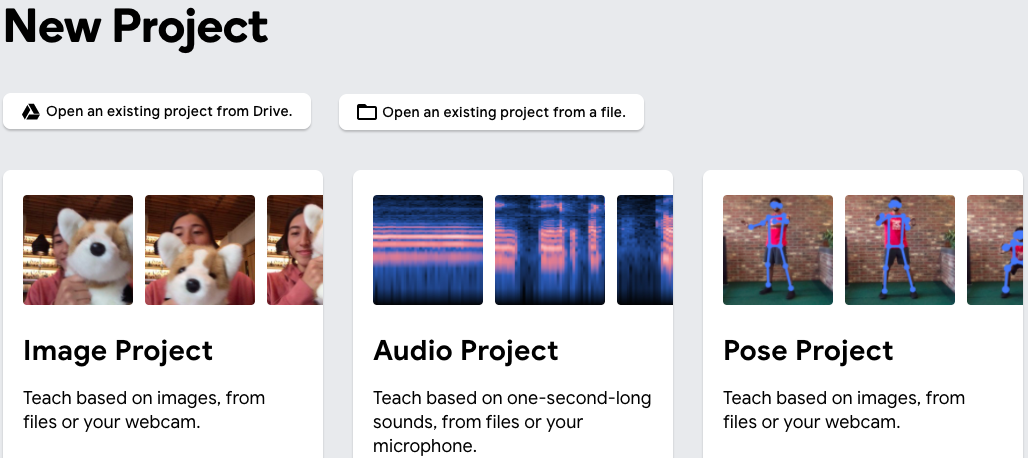Image resolution: width=1028 pixels, height=458 pixels.
Task: Select the Audio Project title
Action: point(465,351)
